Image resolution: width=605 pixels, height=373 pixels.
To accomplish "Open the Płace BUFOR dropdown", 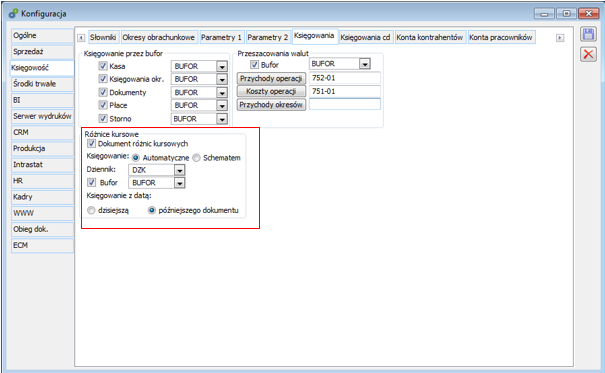I will point(222,105).
